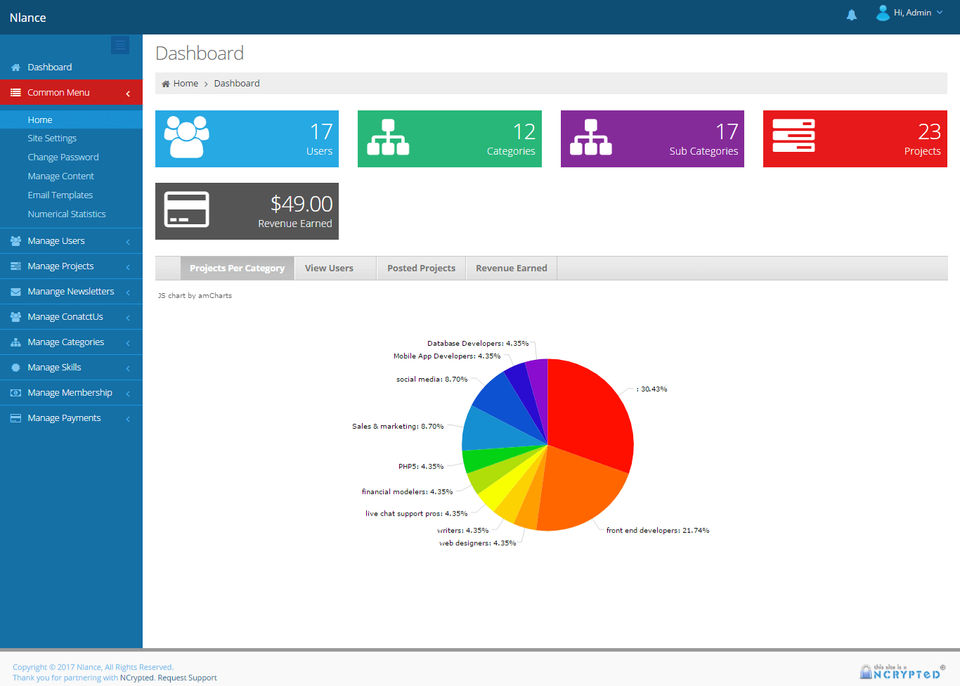Click the Projects server icon on red card

tap(793, 136)
